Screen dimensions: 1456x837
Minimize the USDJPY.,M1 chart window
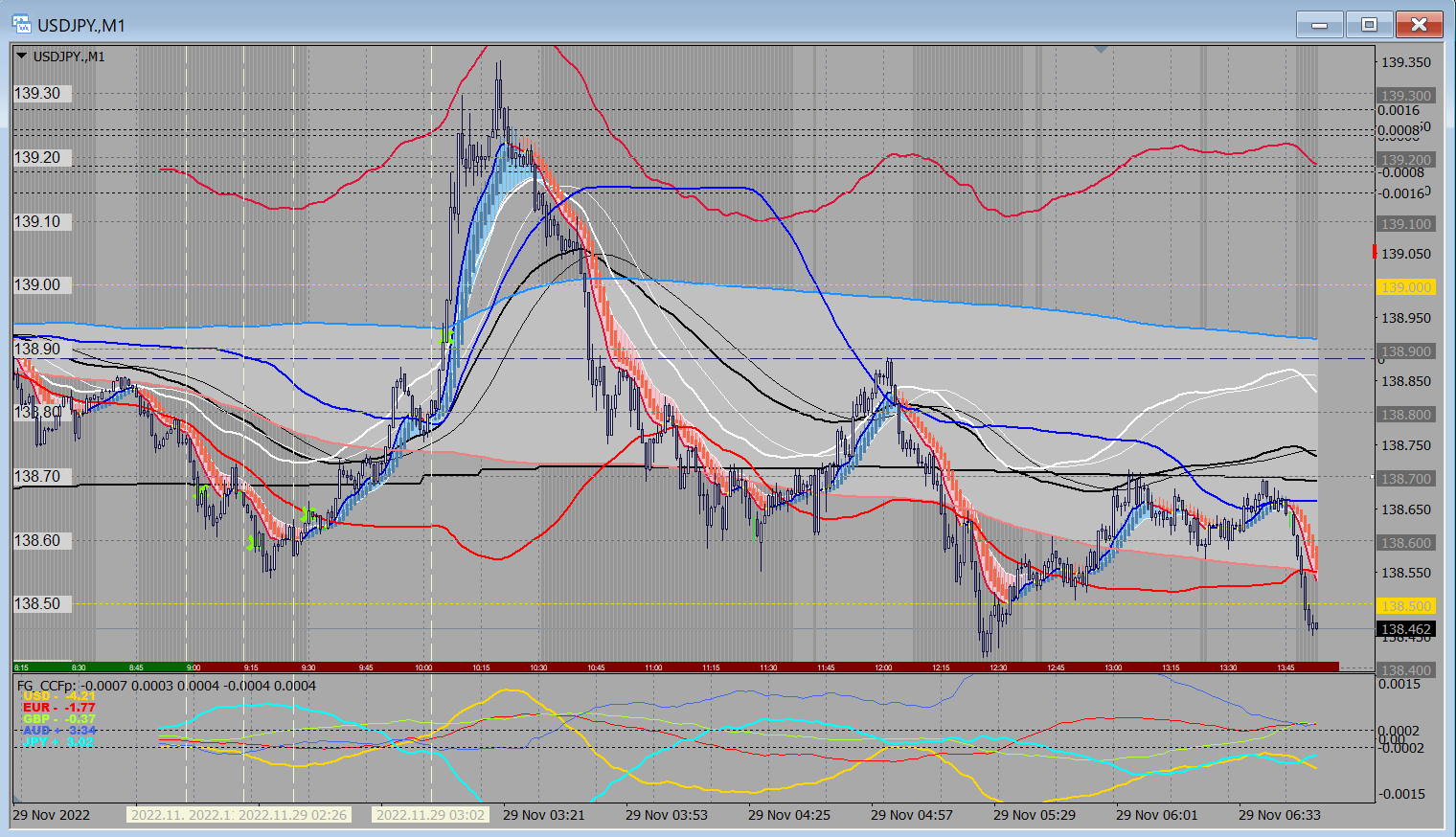(1320, 24)
